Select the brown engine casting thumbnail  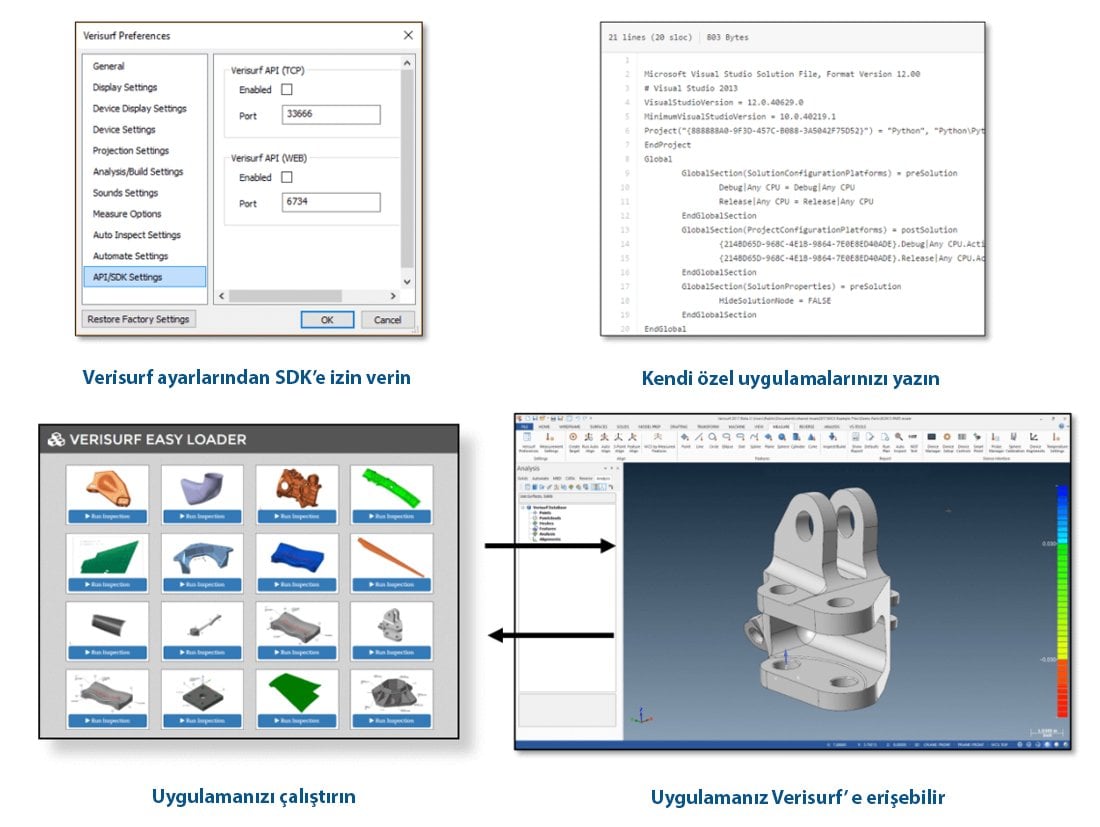point(297,488)
